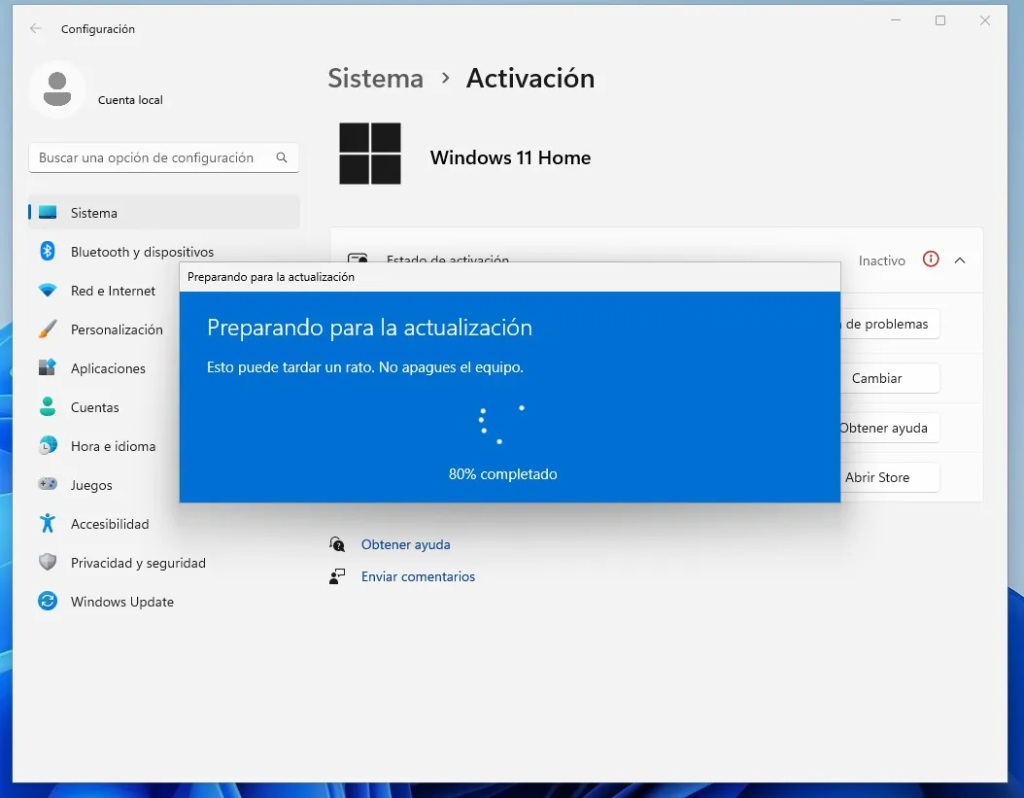
Task: Click the Cuenta local account name
Action: pos(130,100)
